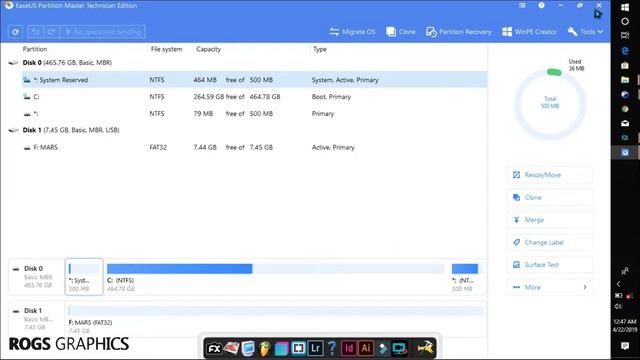Click the C: (NTFS) usage bar in disk map
Viewport: 640px width, 360px height.
tap(276, 269)
